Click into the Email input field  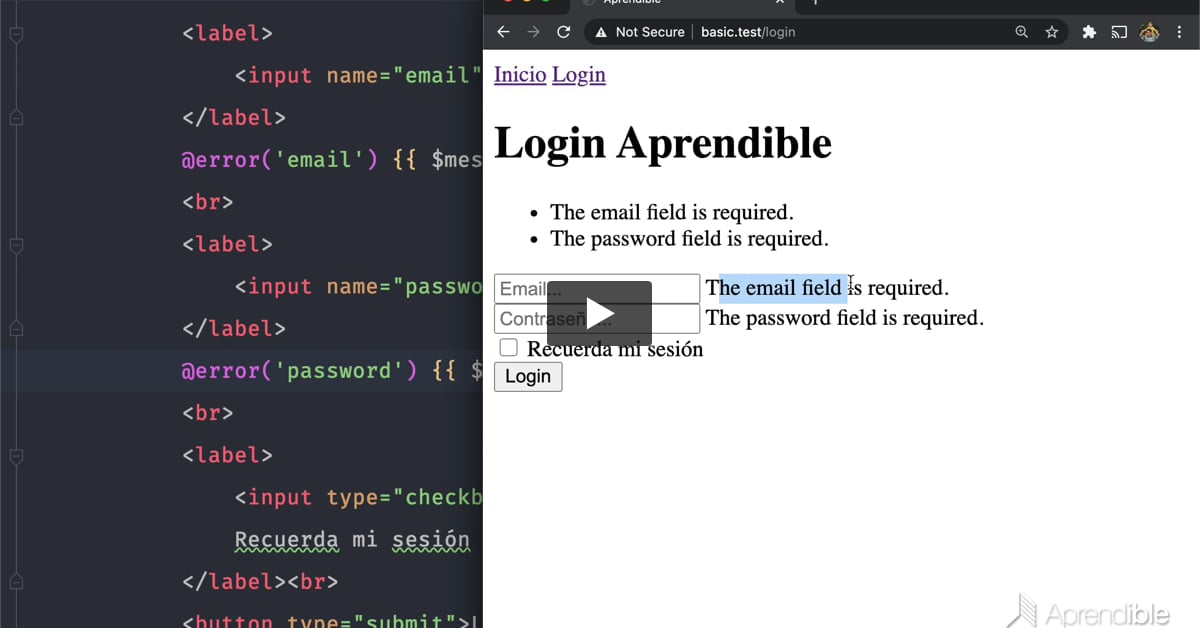597,288
